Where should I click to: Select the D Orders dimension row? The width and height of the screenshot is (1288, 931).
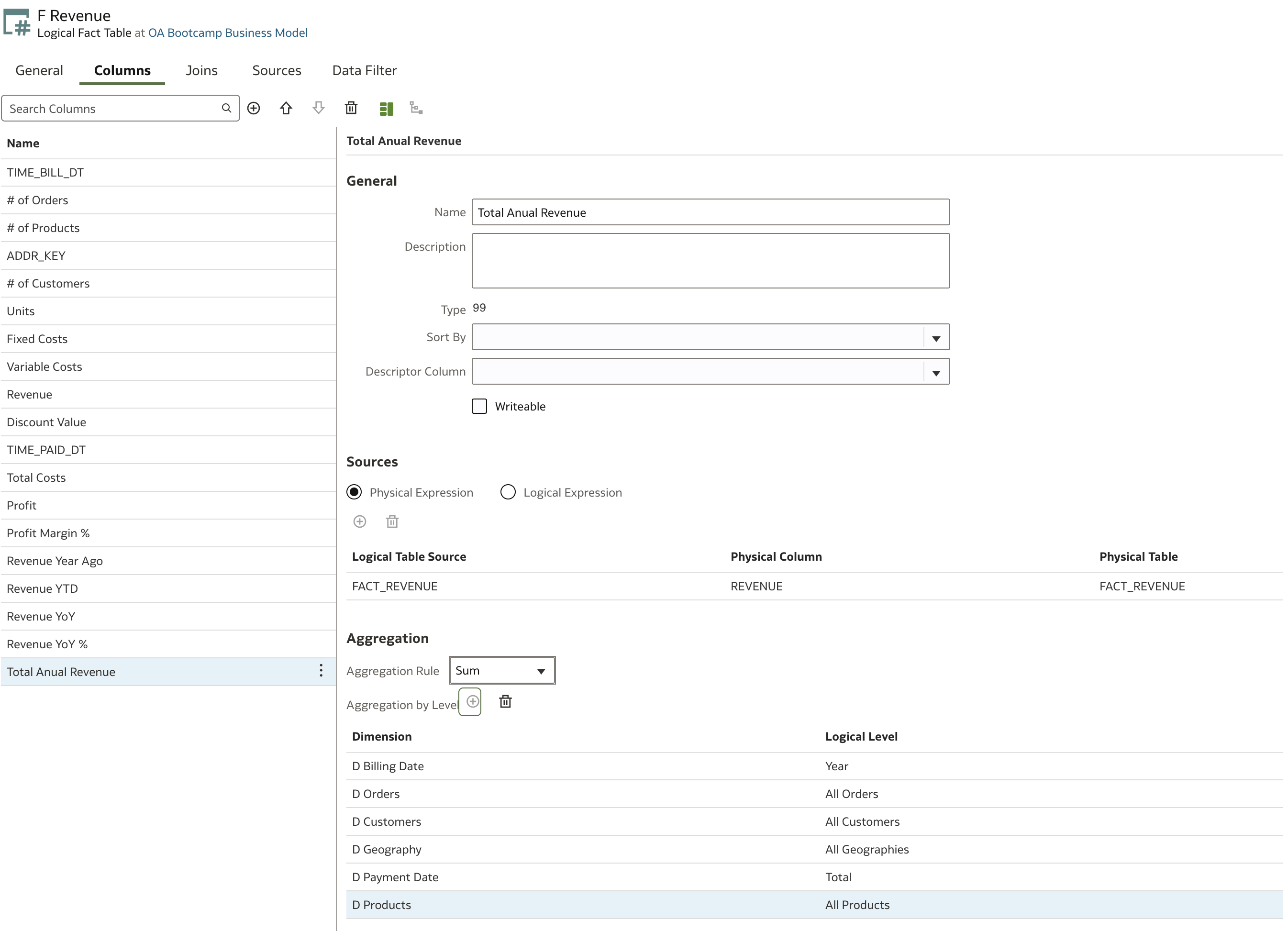click(x=814, y=794)
